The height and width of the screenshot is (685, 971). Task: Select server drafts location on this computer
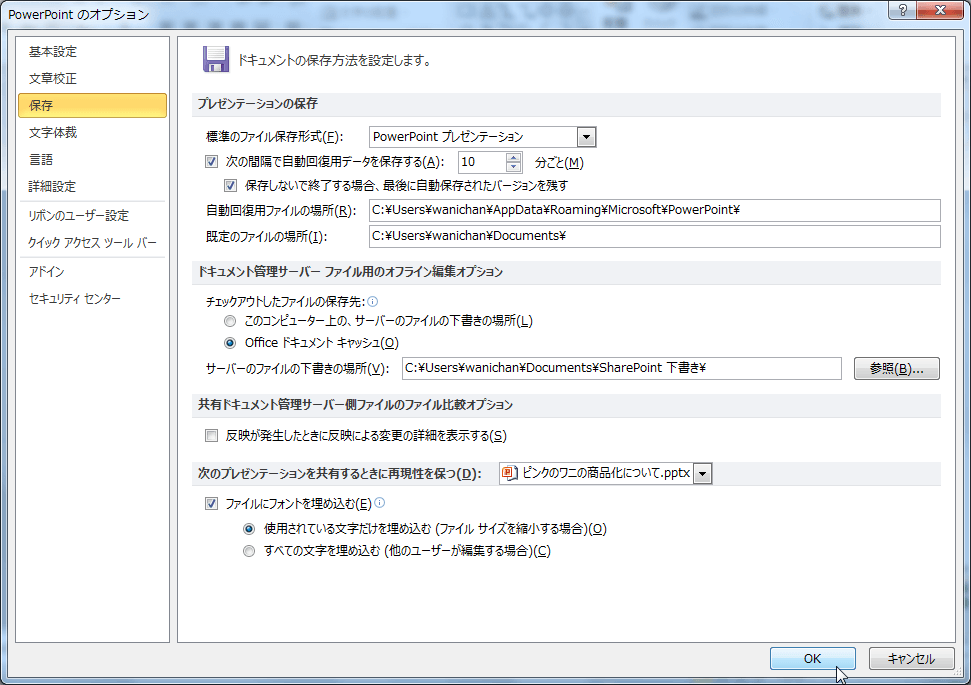(x=230, y=321)
